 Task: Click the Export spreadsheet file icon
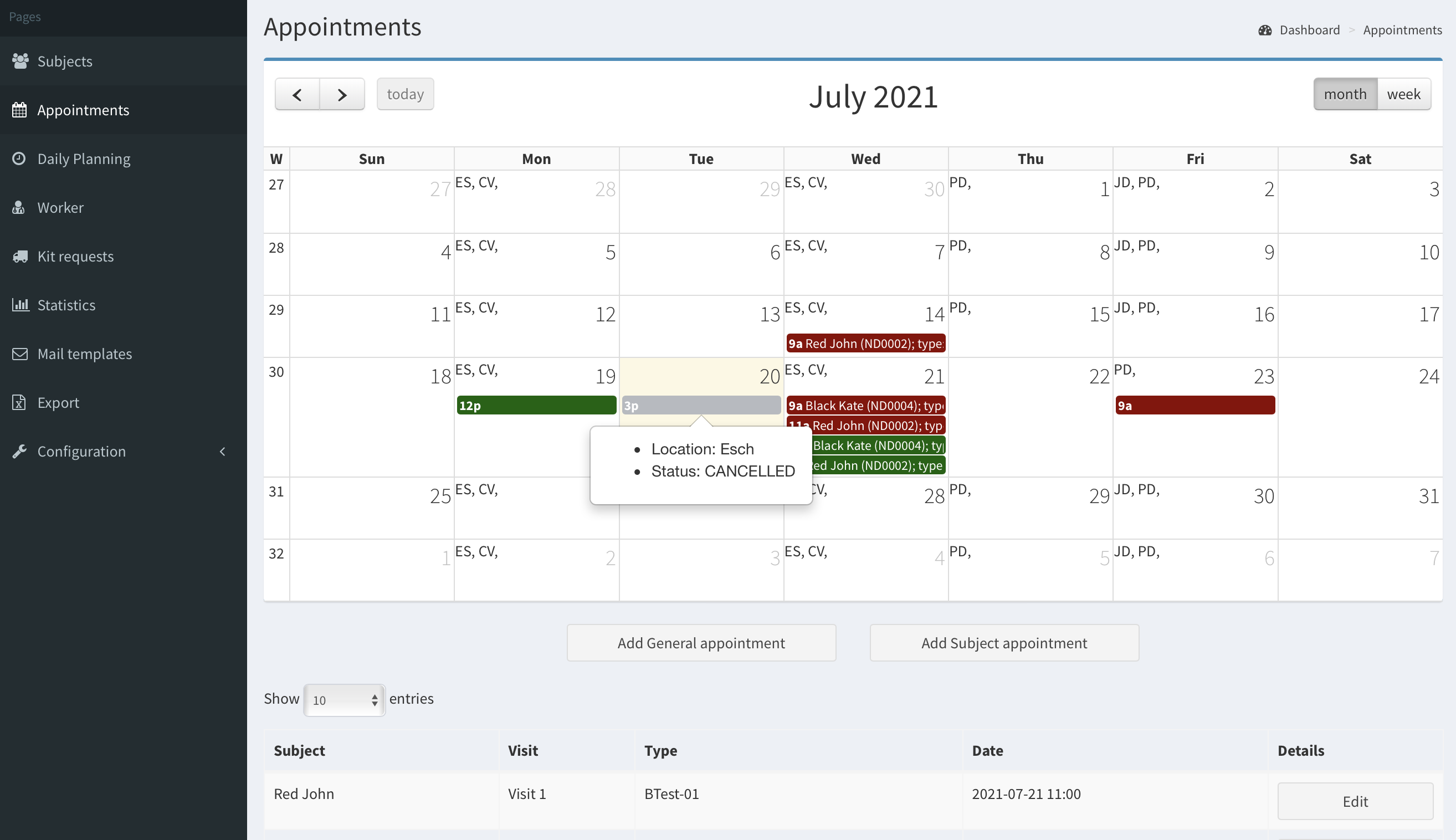pos(19,402)
